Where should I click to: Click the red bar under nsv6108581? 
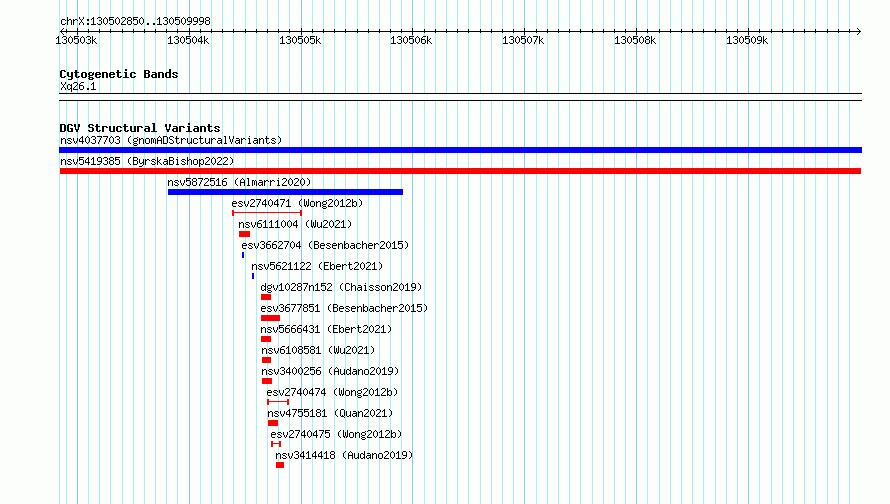pos(267,360)
